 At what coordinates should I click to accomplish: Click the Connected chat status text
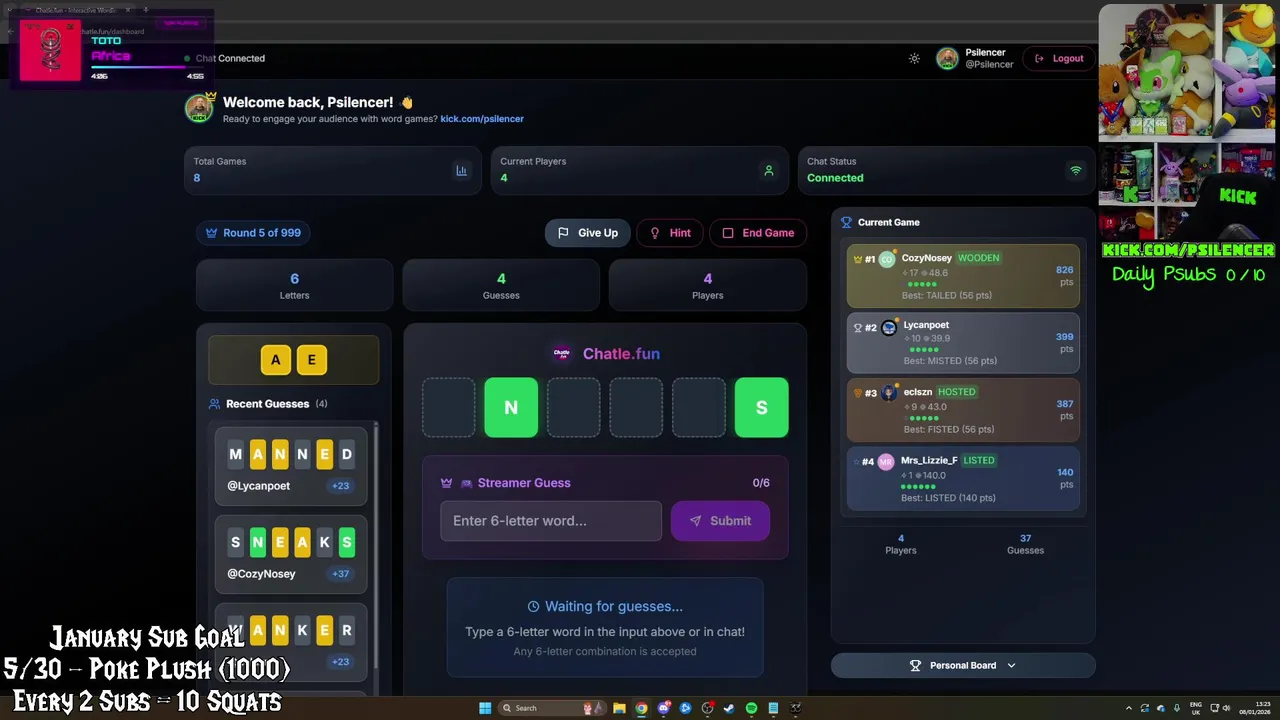point(835,178)
